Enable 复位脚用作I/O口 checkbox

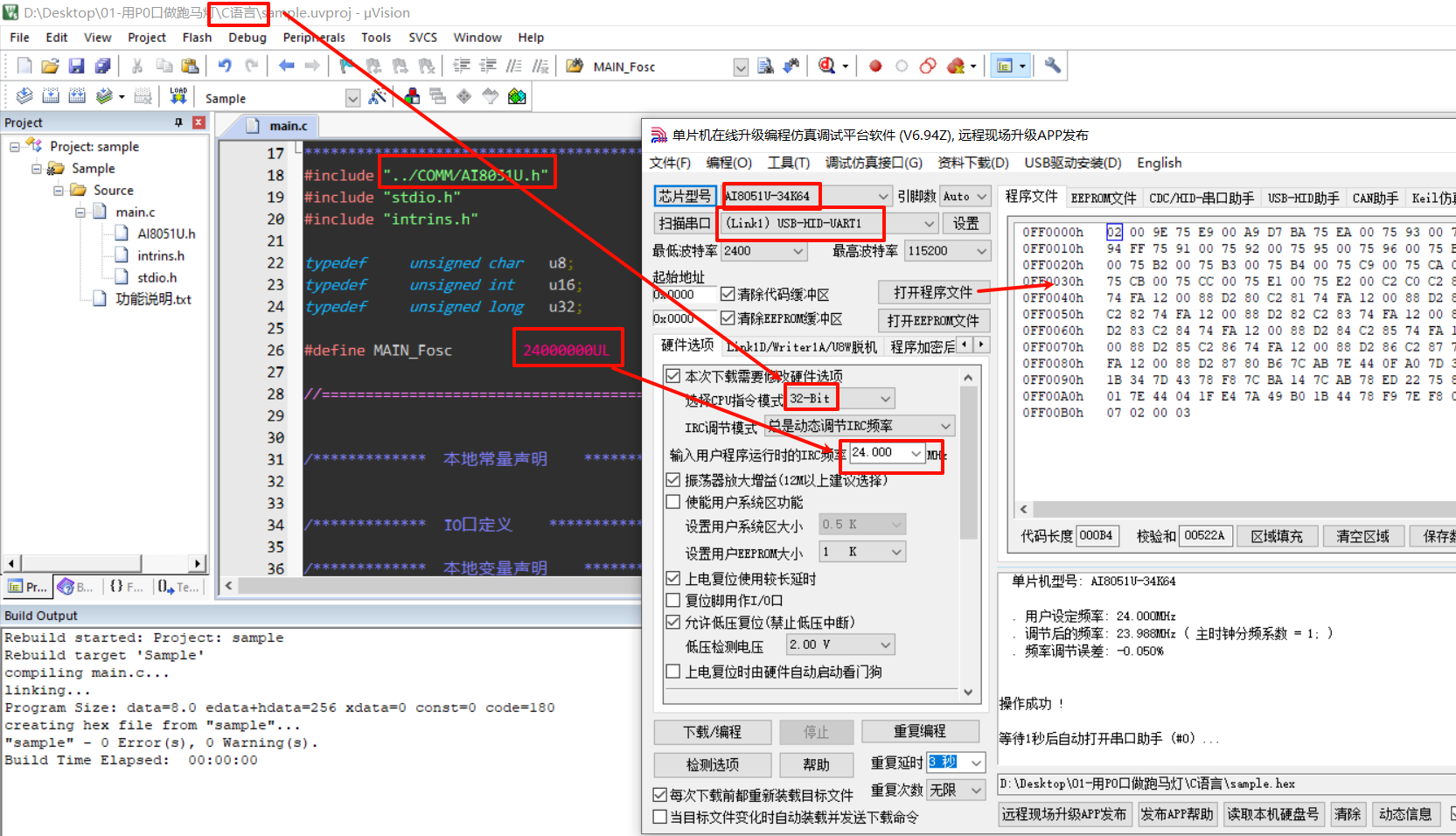672,600
